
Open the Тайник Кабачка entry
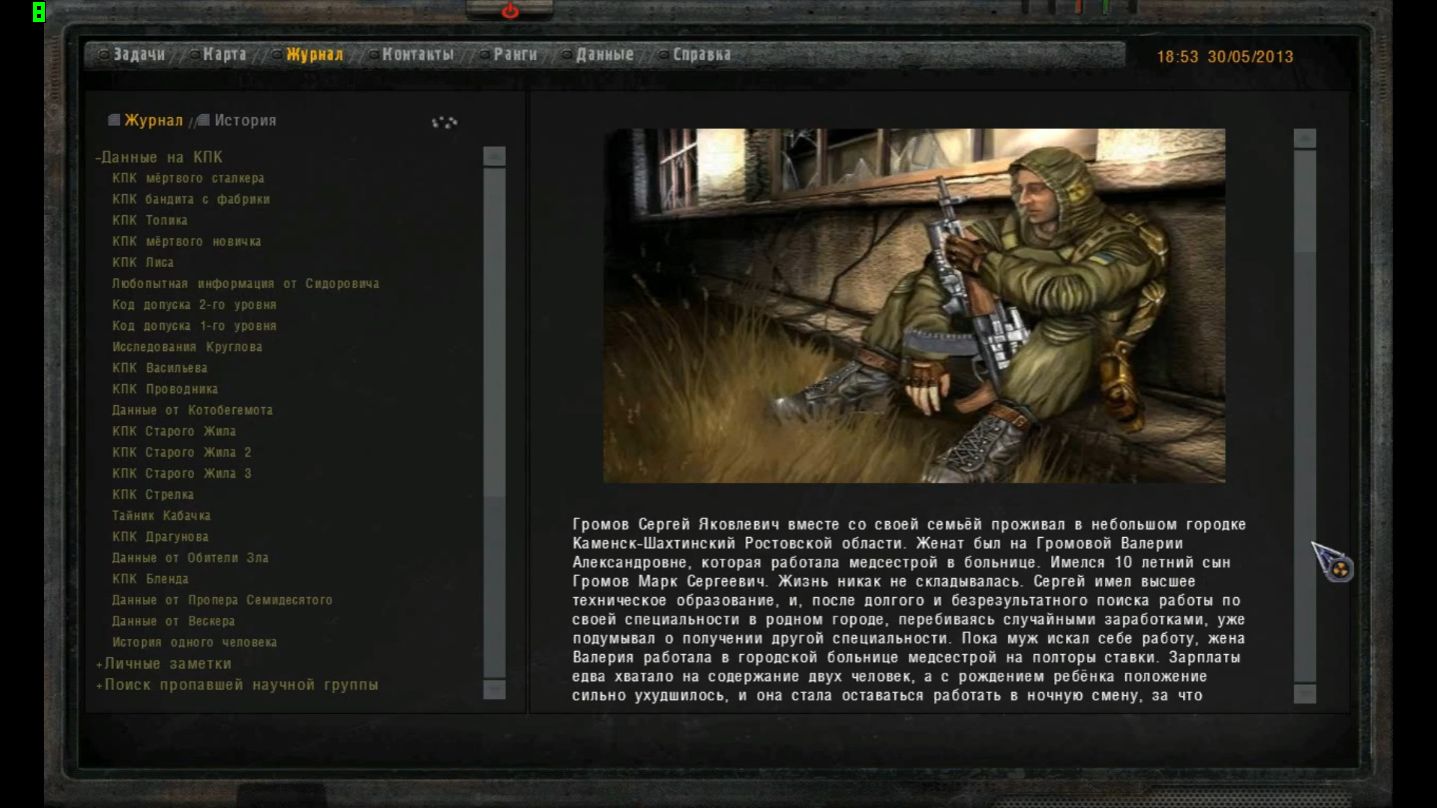[x=161, y=515]
